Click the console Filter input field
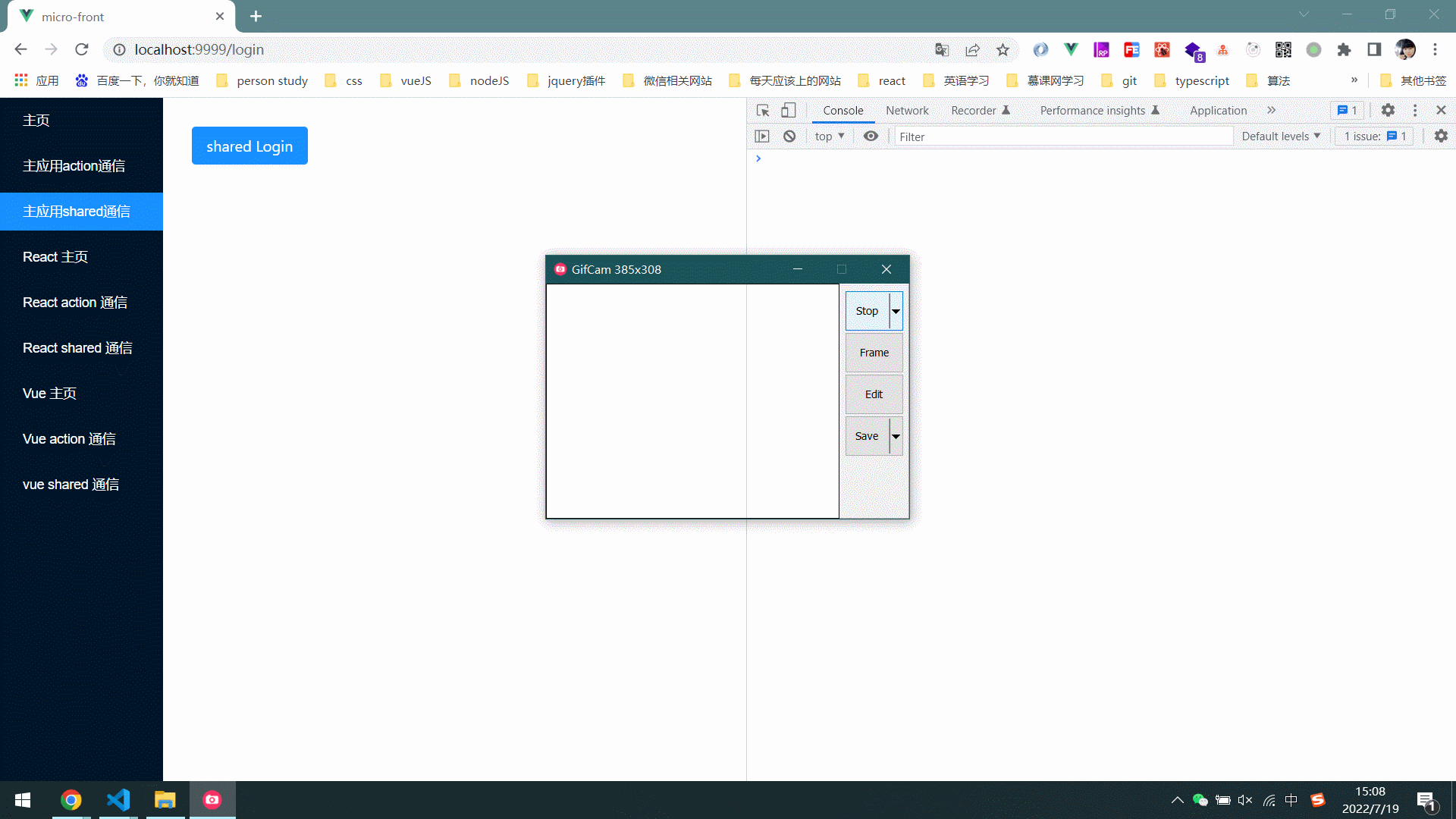 tap(1062, 136)
